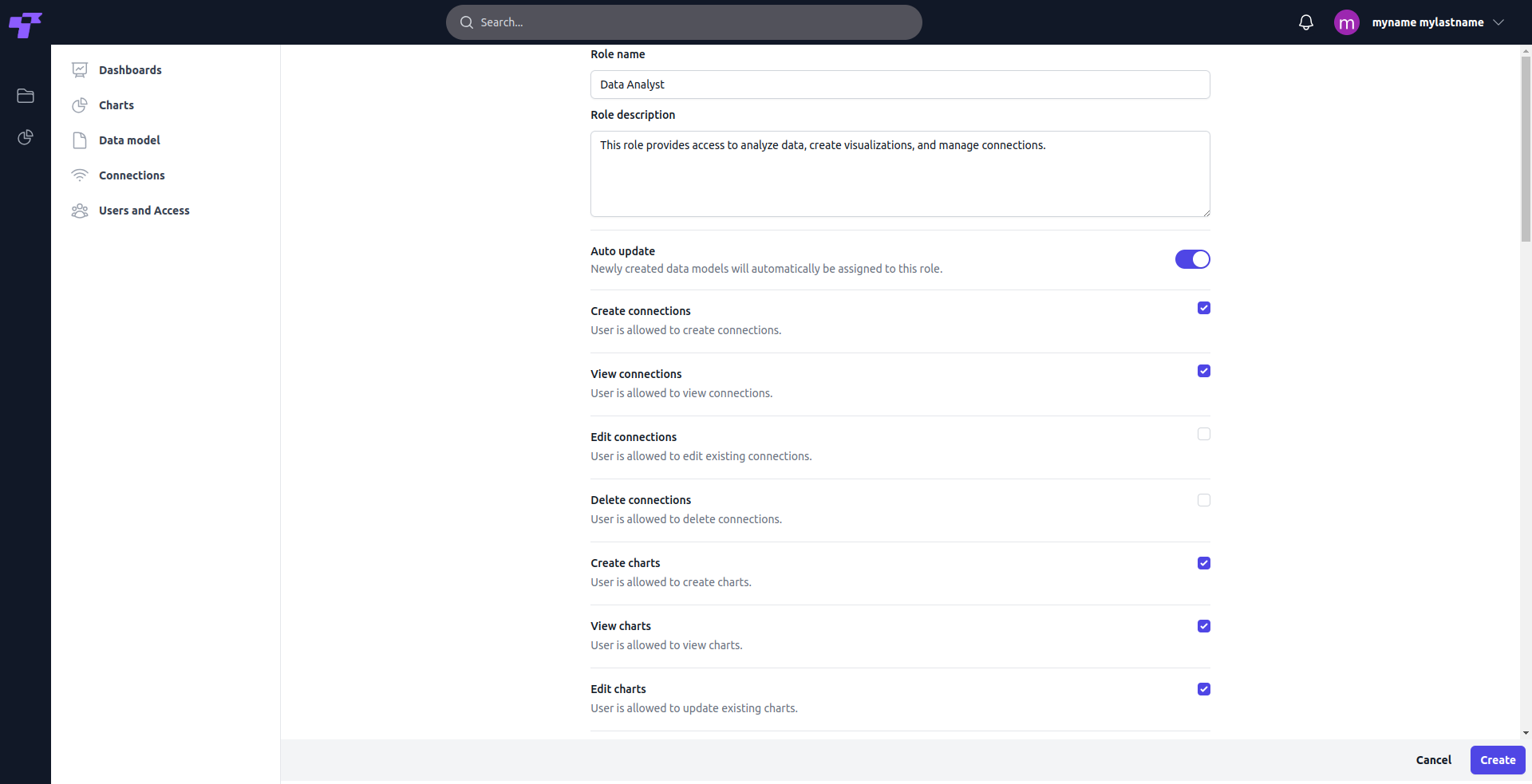Check the Delete connections checkbox
Viewport: 1532px width, 784px height.
[x=1203, y=500]
